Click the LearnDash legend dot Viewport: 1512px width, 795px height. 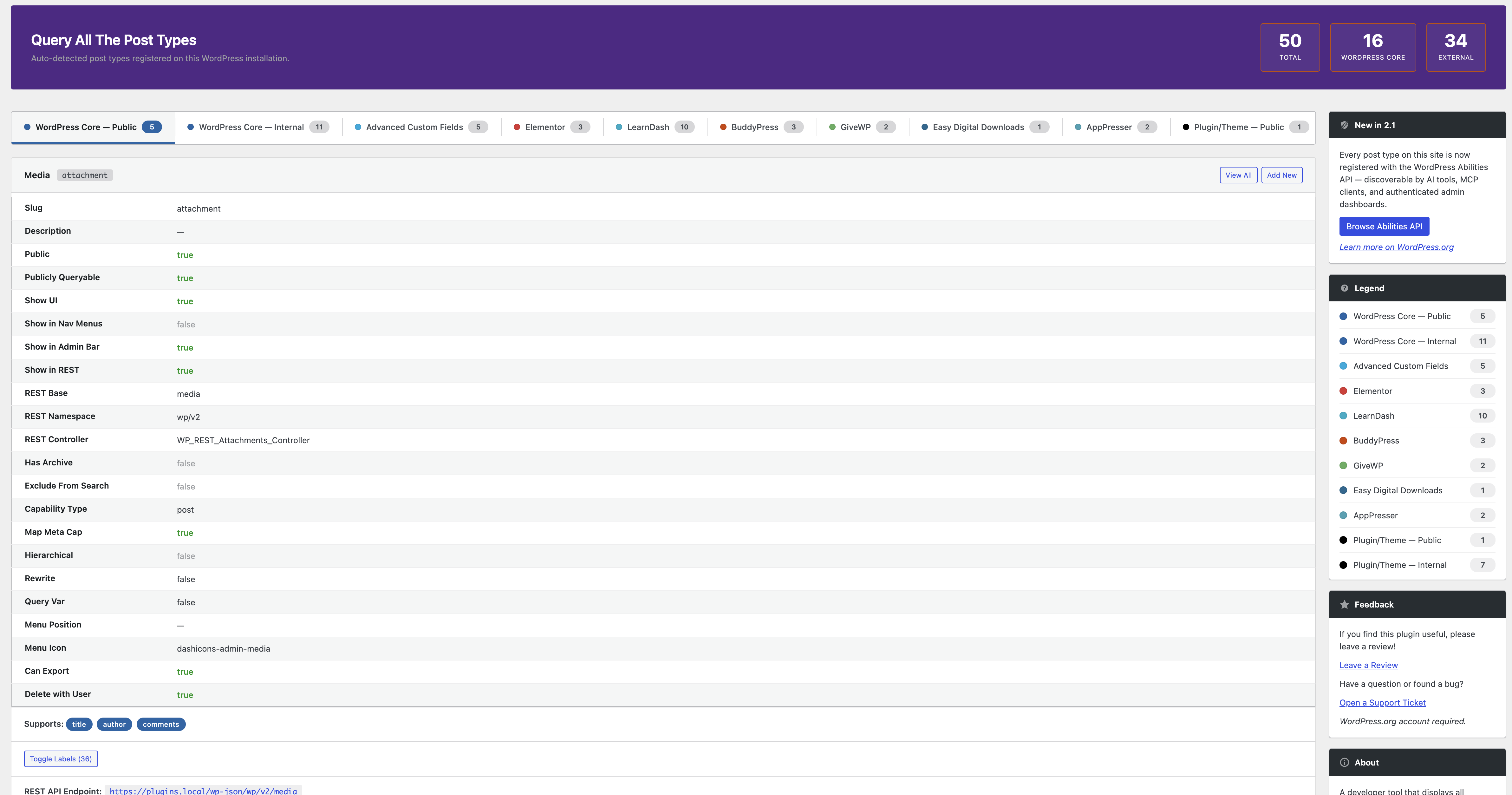(x=1343, y=416)
